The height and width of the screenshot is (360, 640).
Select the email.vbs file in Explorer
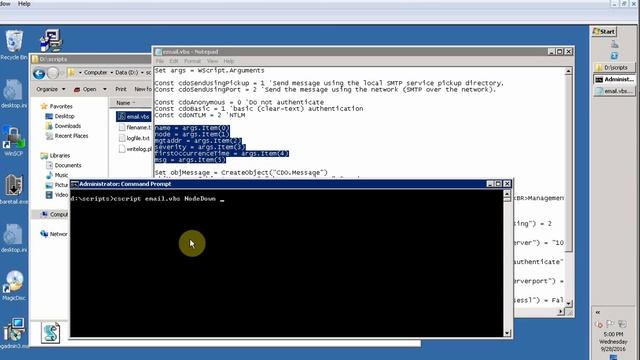pyautogui.click(x=134, y=117)
